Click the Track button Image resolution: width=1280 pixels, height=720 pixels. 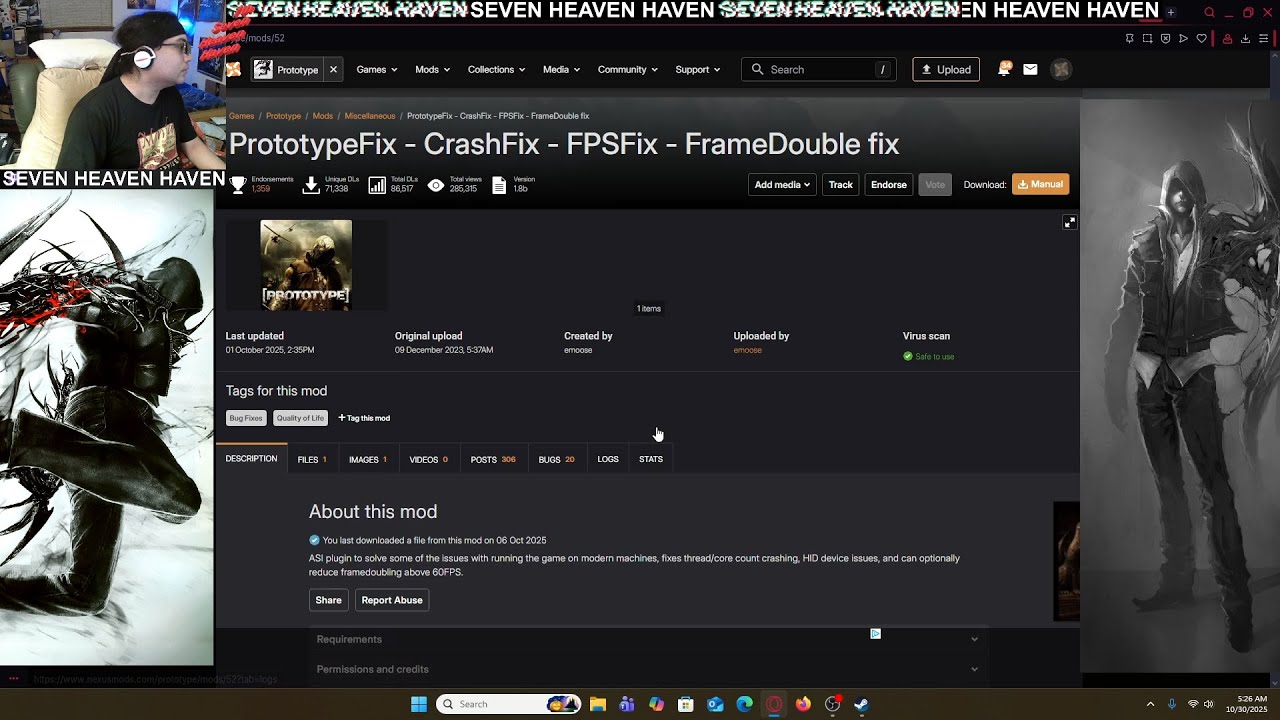(841, 184)
